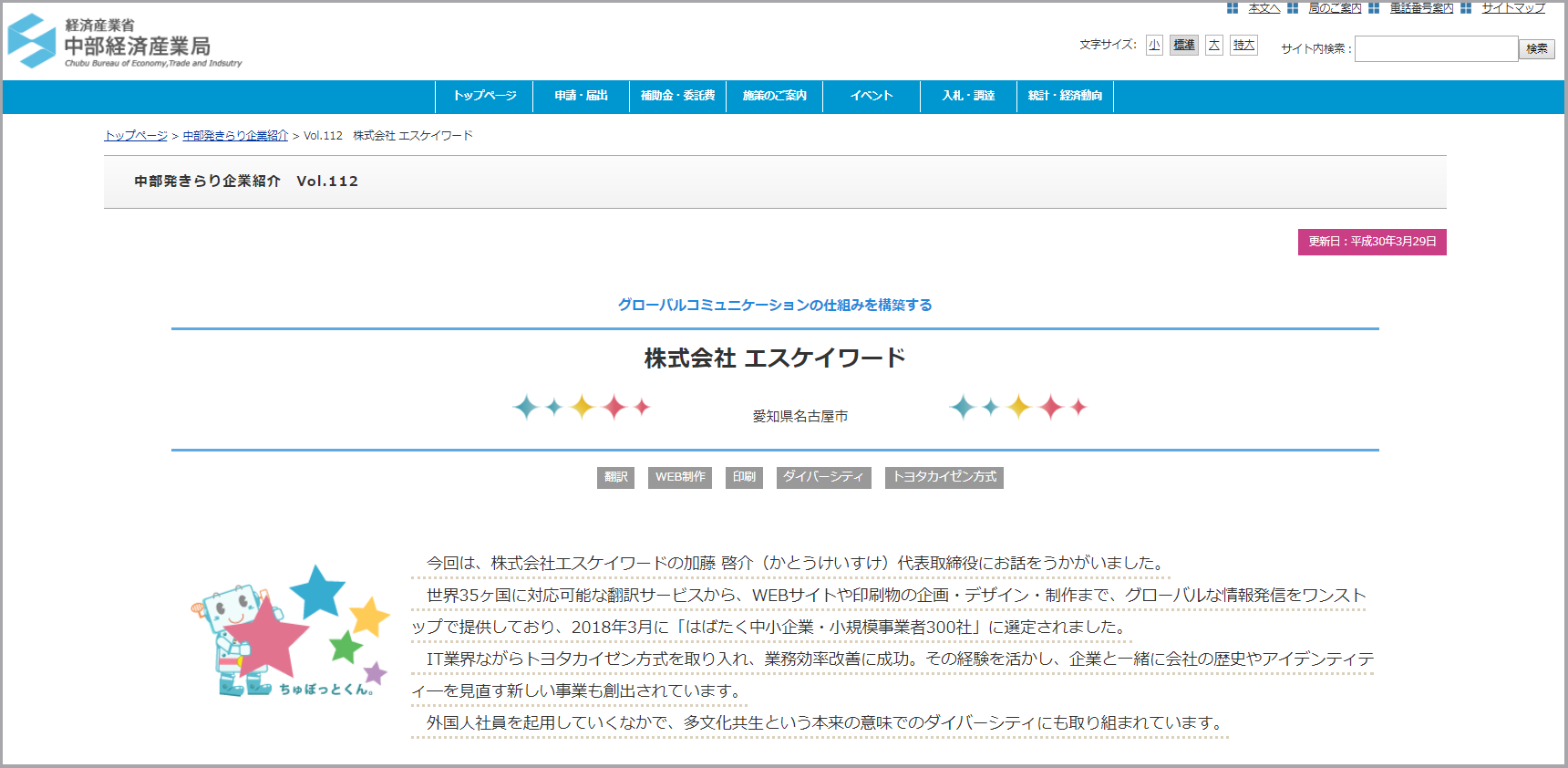Click the 中部経済産業局 logo

125,41
